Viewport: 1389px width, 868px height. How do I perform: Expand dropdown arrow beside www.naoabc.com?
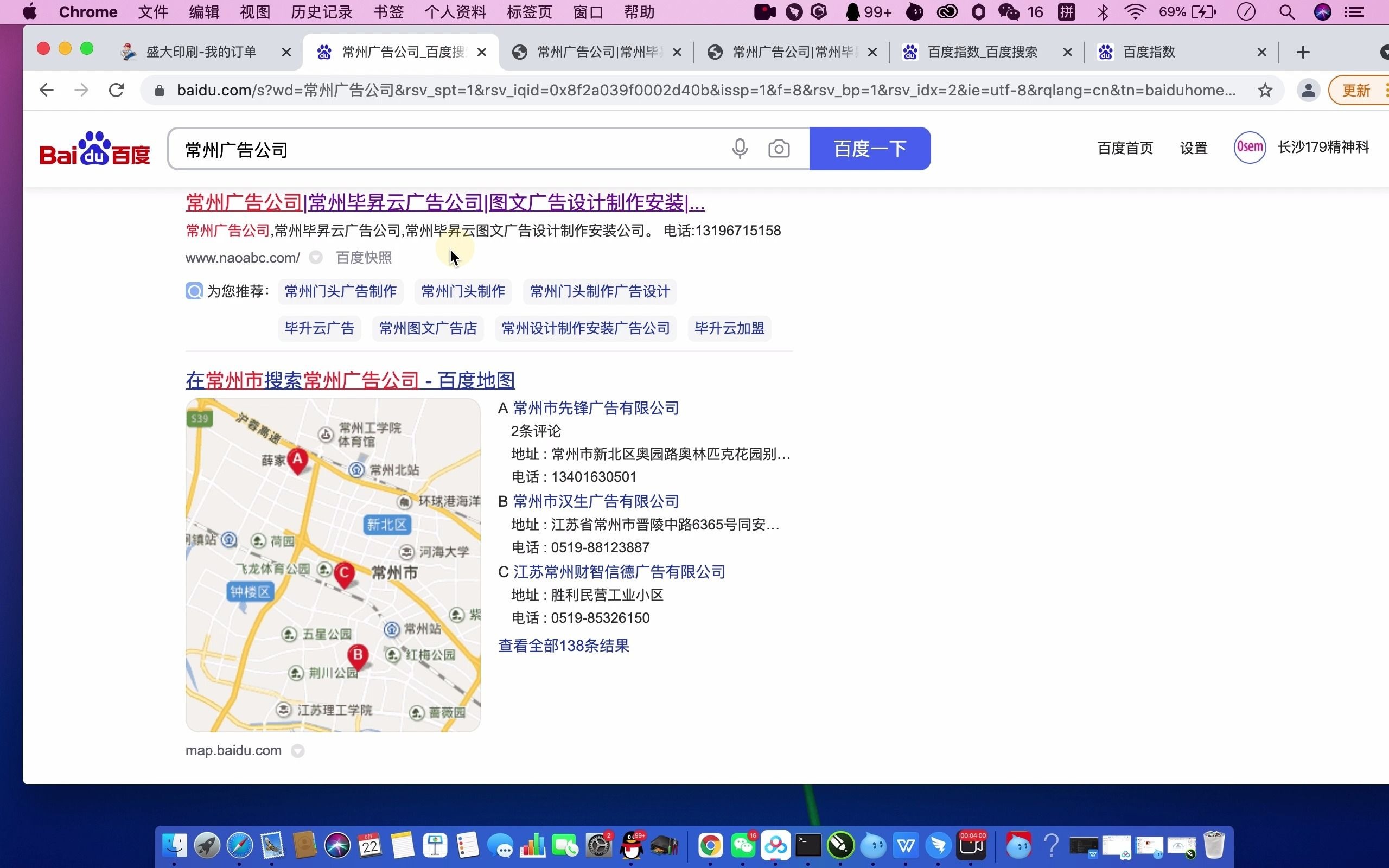click(316, 258)
